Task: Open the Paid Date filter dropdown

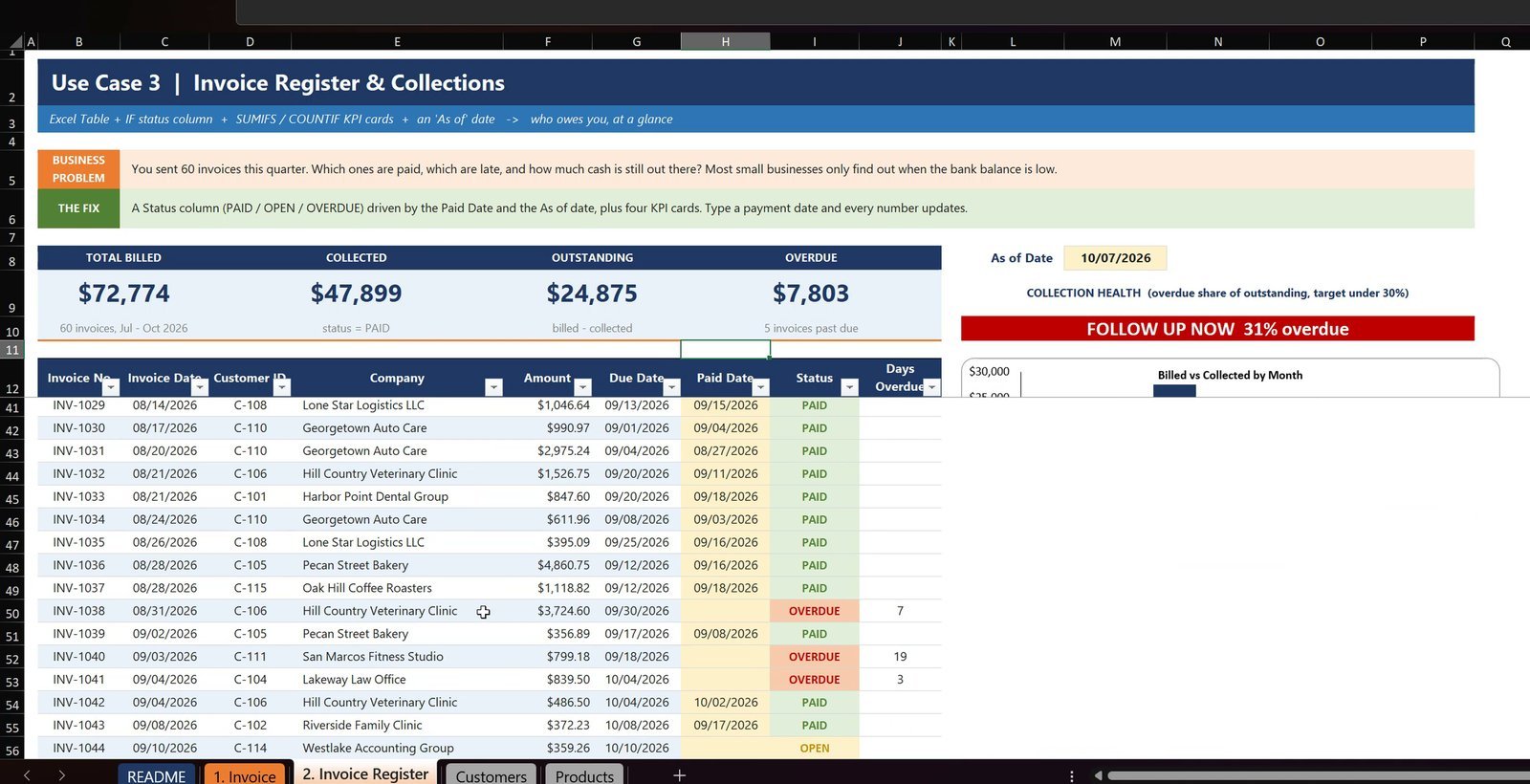Action: (760, 387)
